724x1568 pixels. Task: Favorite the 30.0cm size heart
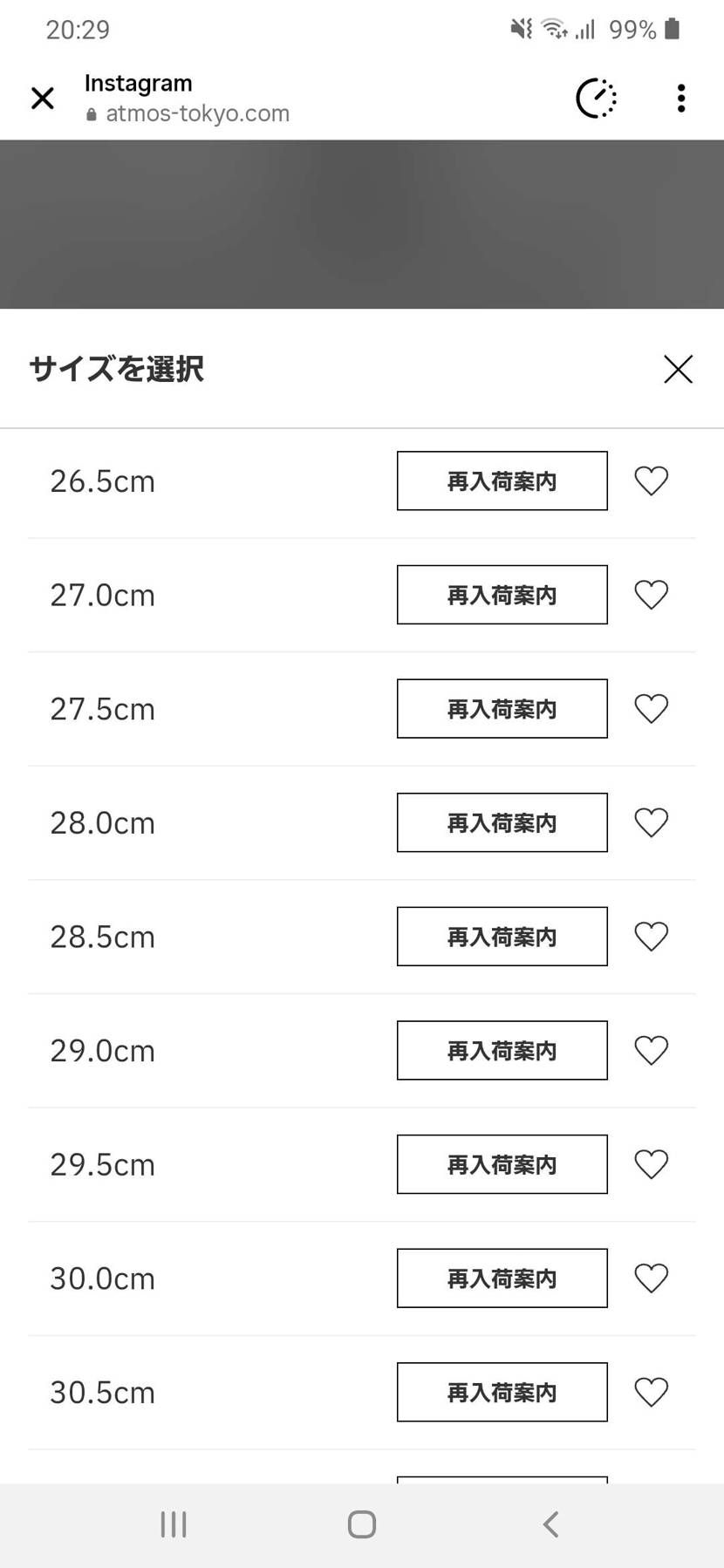point(651,1278)
